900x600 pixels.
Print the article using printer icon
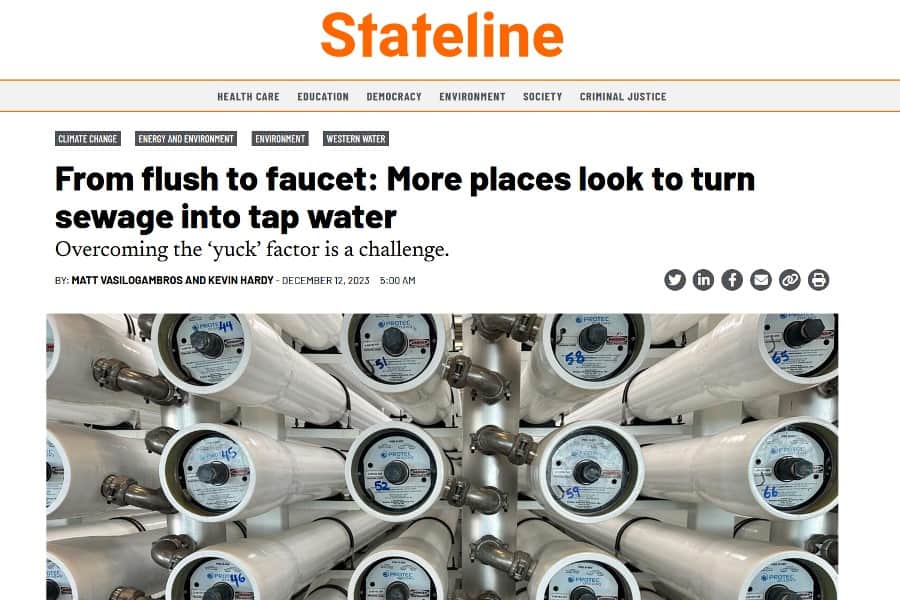pyautogui.click(x=818, y=280)
